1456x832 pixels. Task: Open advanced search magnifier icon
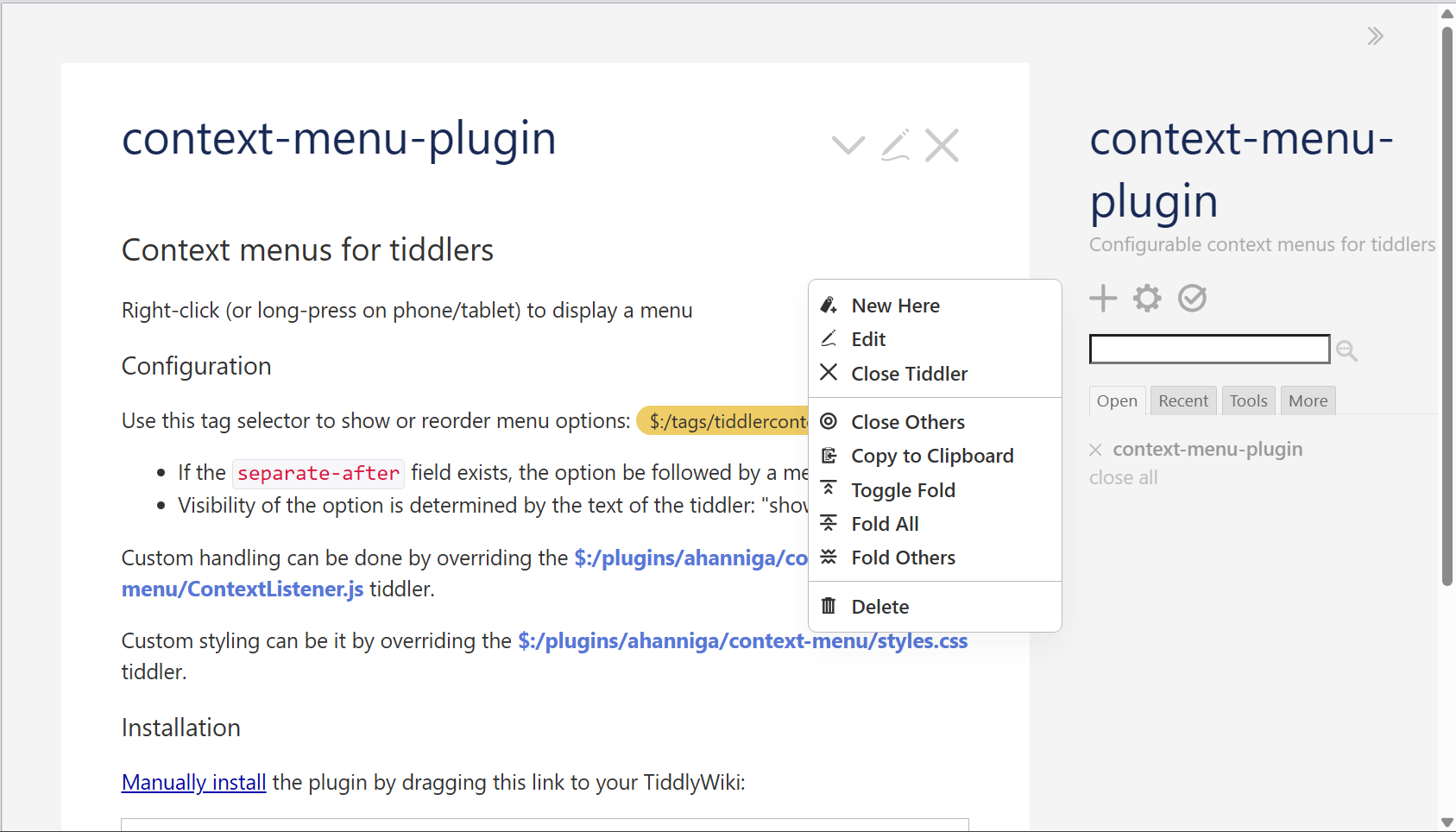[1346, 350]
